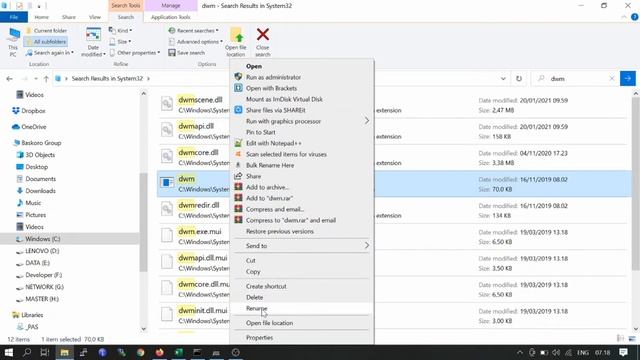Choose Pin to Start
Viewport: 640px width, 360px height.
302,132
